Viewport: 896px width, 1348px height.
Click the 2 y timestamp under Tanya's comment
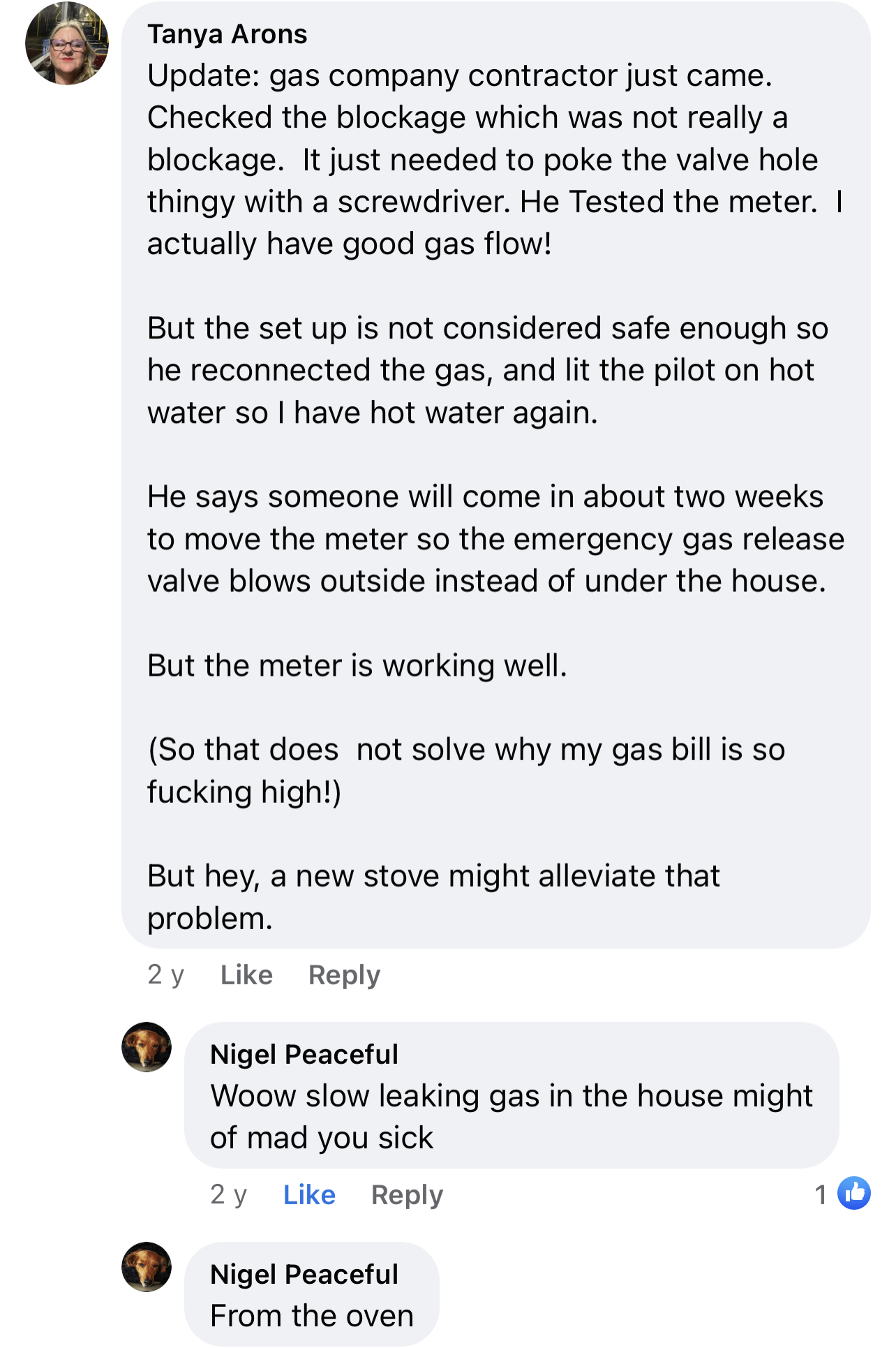166,975
